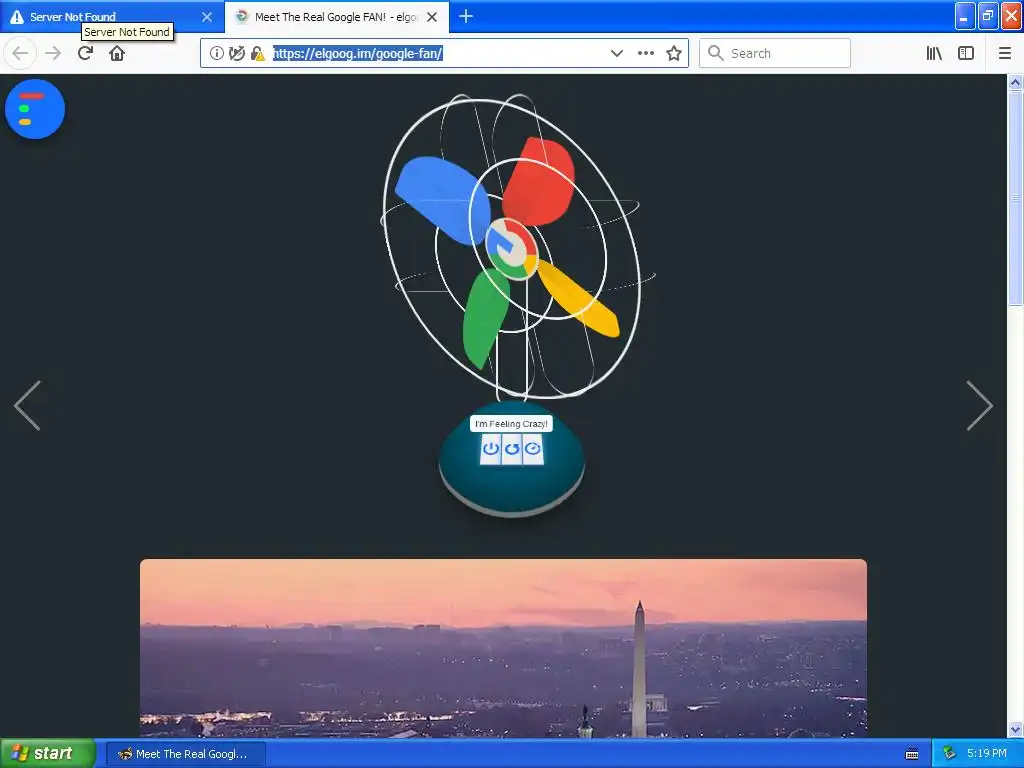This screenshot has width=1024, height=768.
Task: Open the page actions three-dot menu
Action: tap(646, 53)
